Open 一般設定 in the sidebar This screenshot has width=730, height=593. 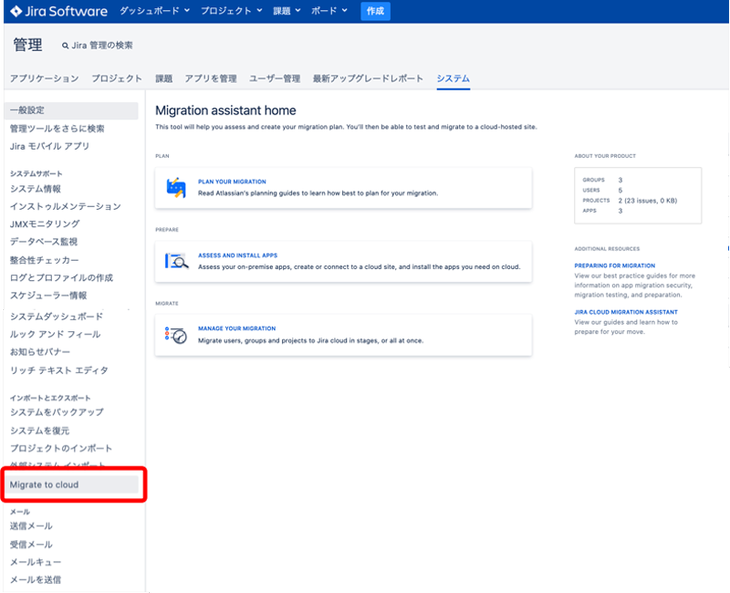[x=73, y=110]
